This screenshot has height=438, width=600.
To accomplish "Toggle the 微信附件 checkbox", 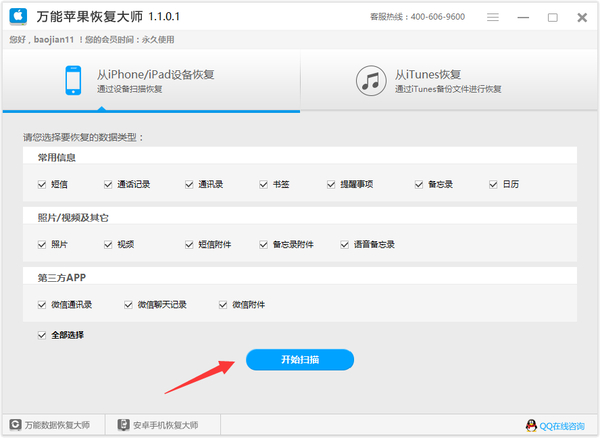I will pos(223,305).
